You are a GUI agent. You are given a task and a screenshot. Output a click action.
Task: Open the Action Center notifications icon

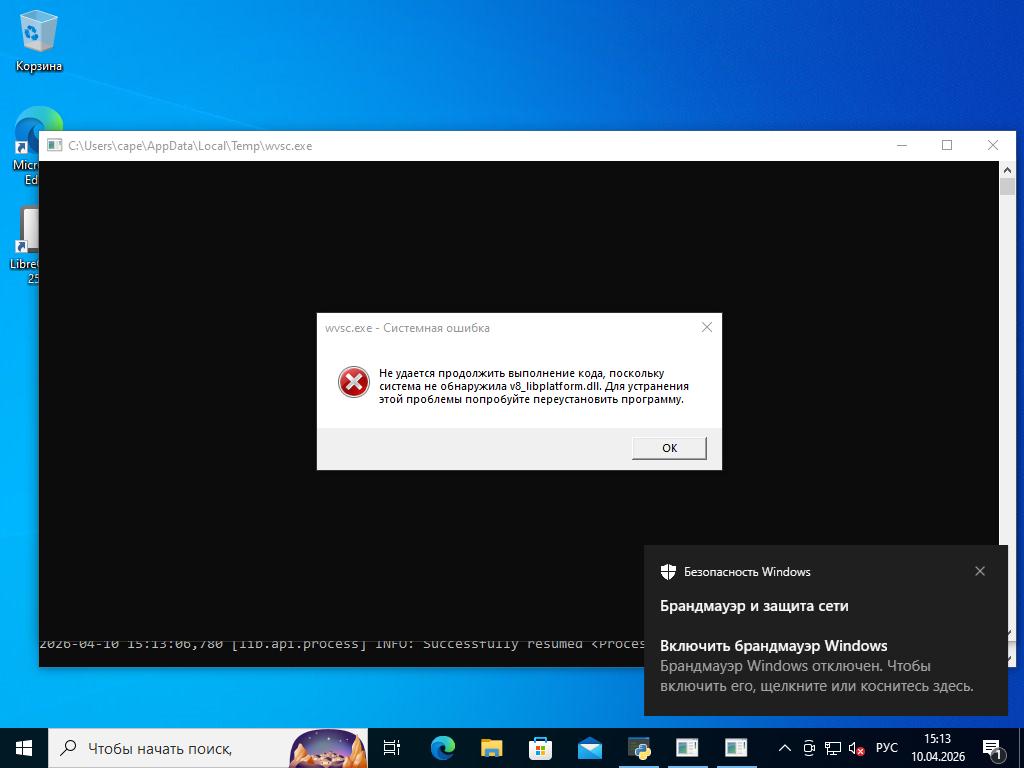click(x=994, y=748)
